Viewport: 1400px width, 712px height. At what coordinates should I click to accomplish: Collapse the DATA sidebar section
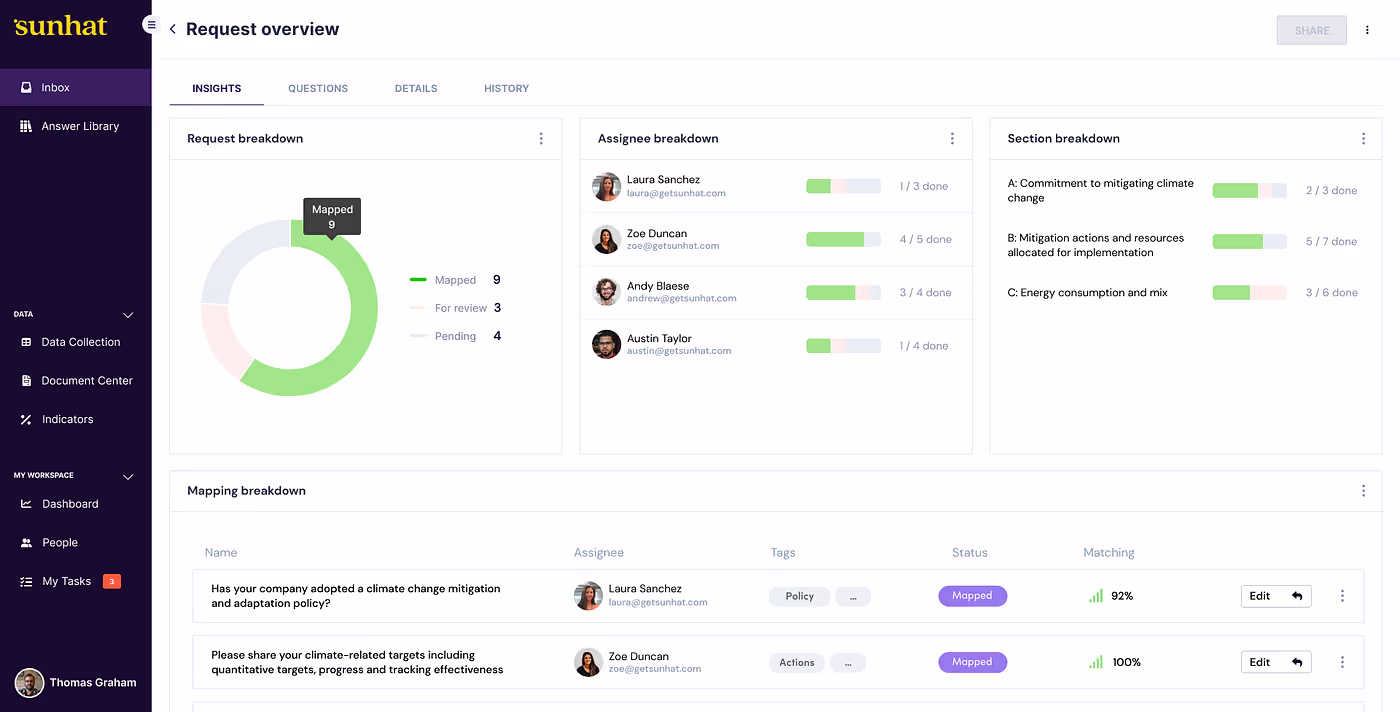(128, 315)
